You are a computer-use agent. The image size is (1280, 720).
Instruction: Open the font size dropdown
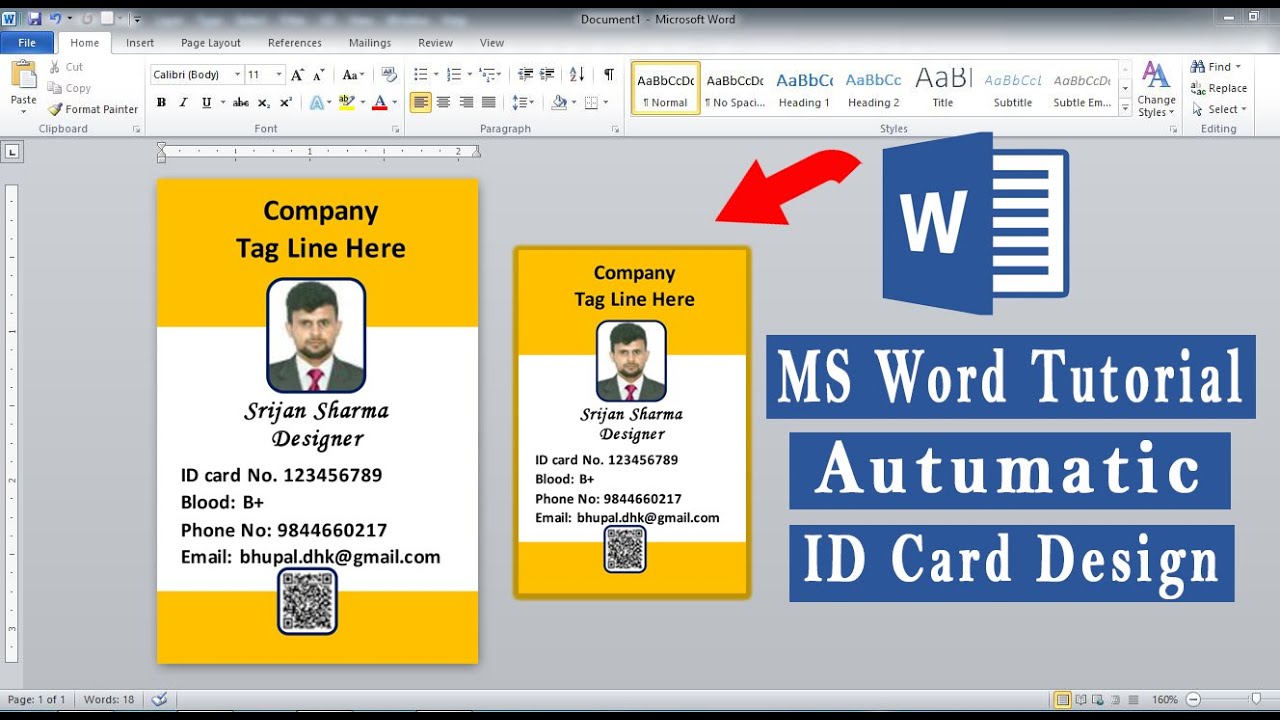pos(279,75)
